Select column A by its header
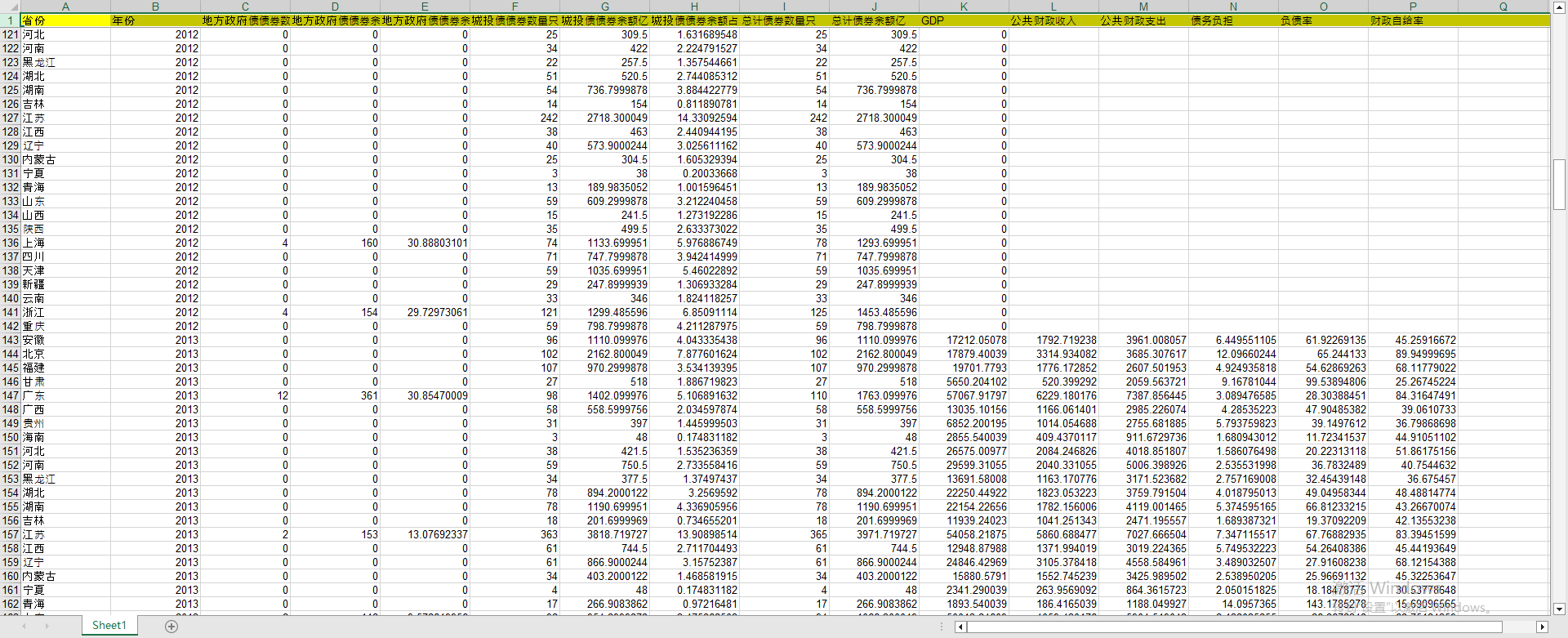This screenshot has width=1568, height=638. (65, 7)
